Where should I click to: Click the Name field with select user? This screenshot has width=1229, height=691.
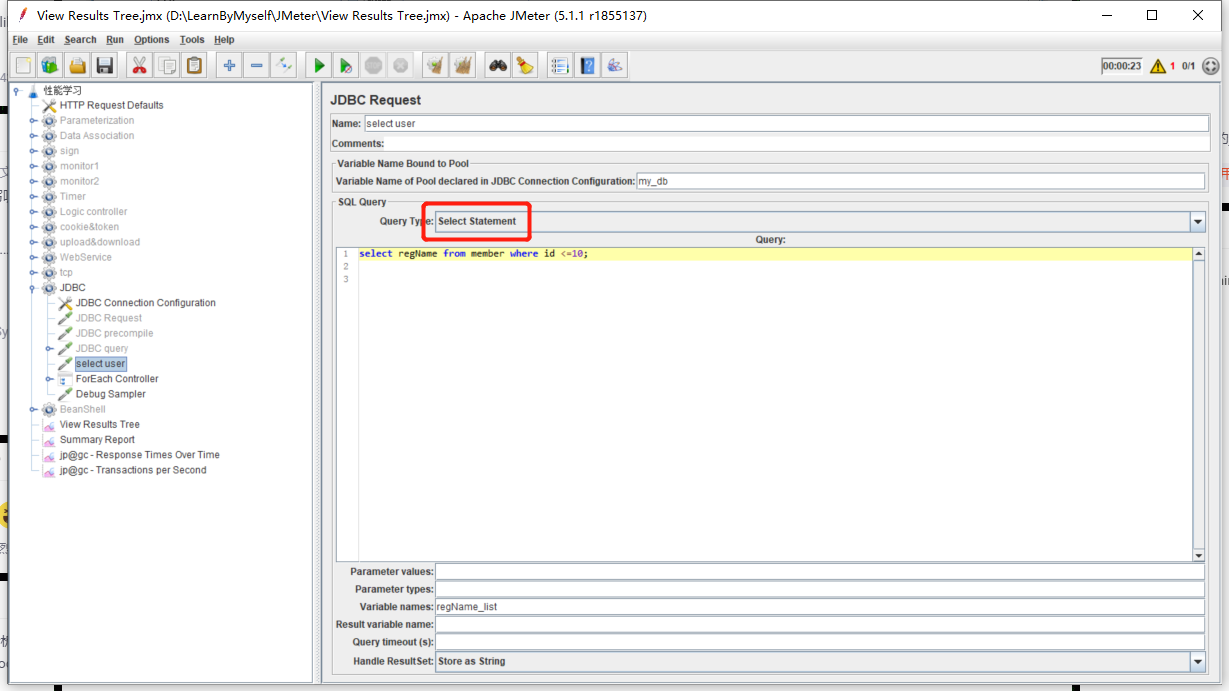[786, 123]
